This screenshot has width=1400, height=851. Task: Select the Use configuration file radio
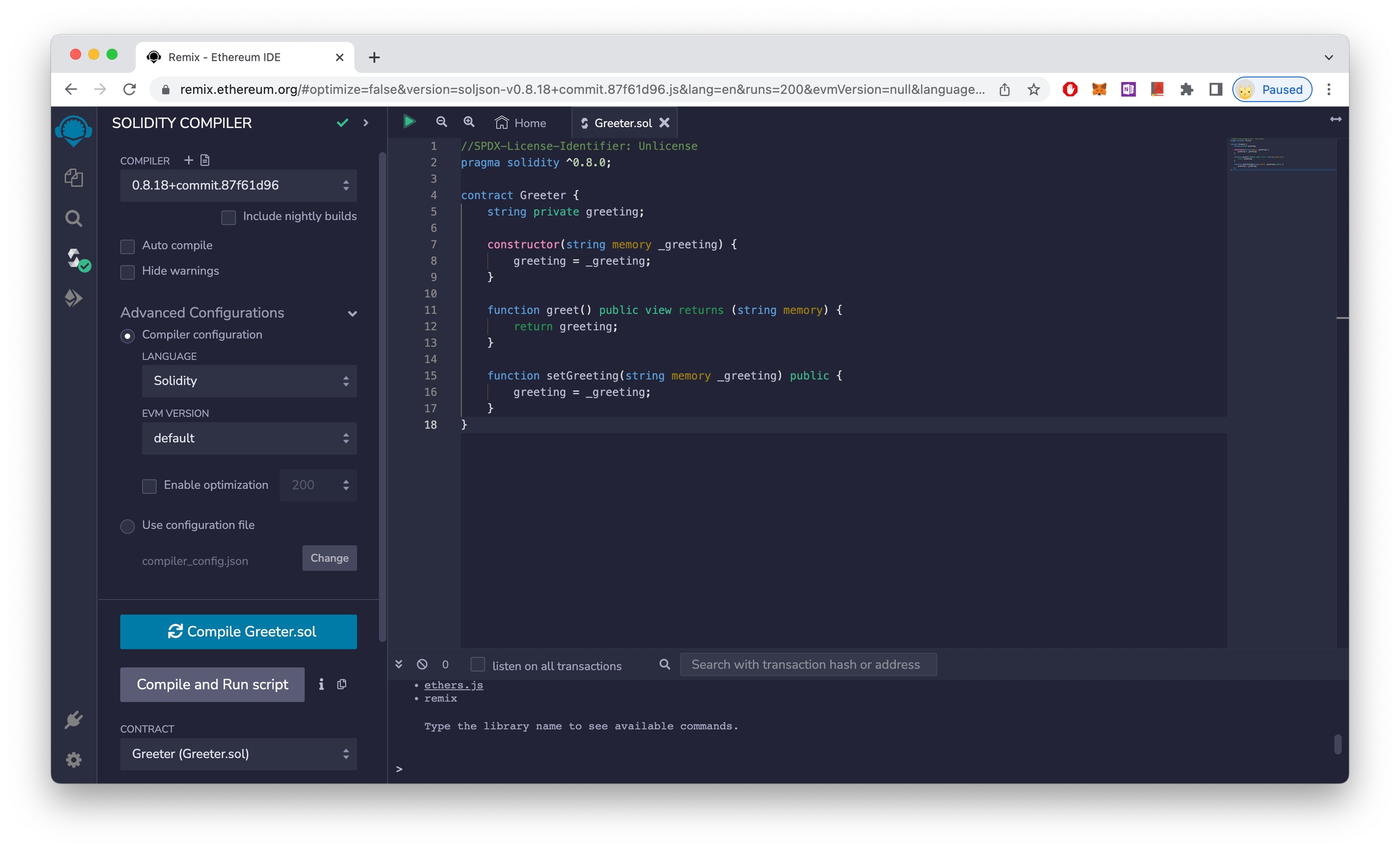pyautogui.click(x=128, y=526)
